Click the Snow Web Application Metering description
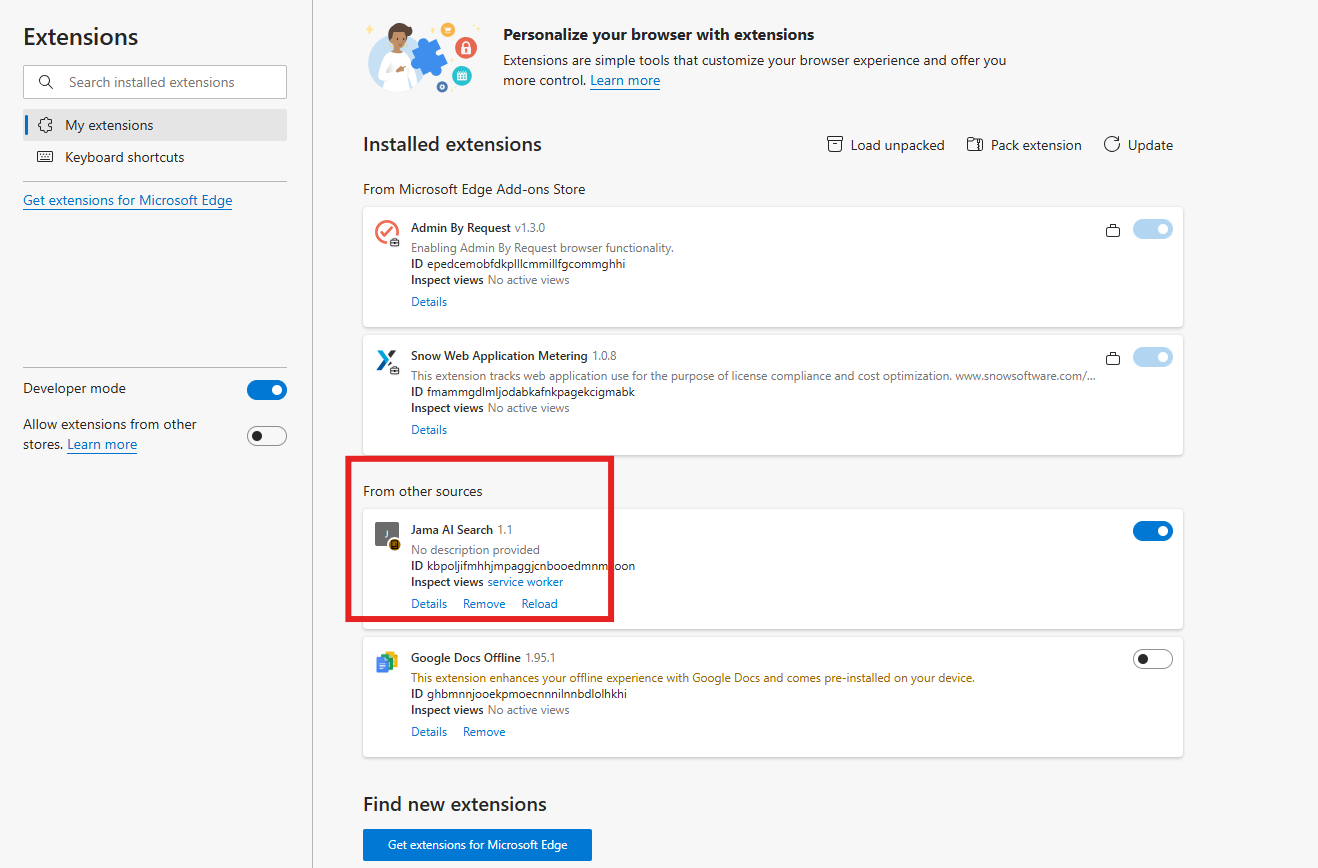 tap(753, 376)
